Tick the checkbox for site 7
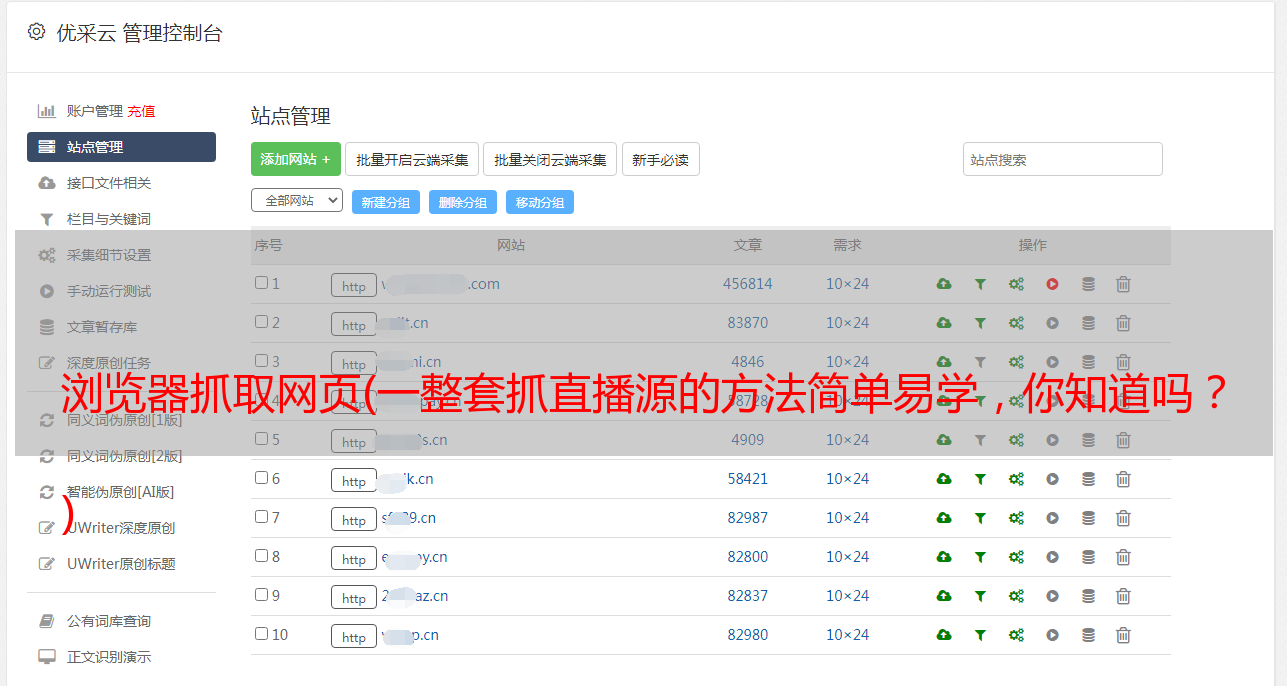1287x686 pixels. click(261, 517)
